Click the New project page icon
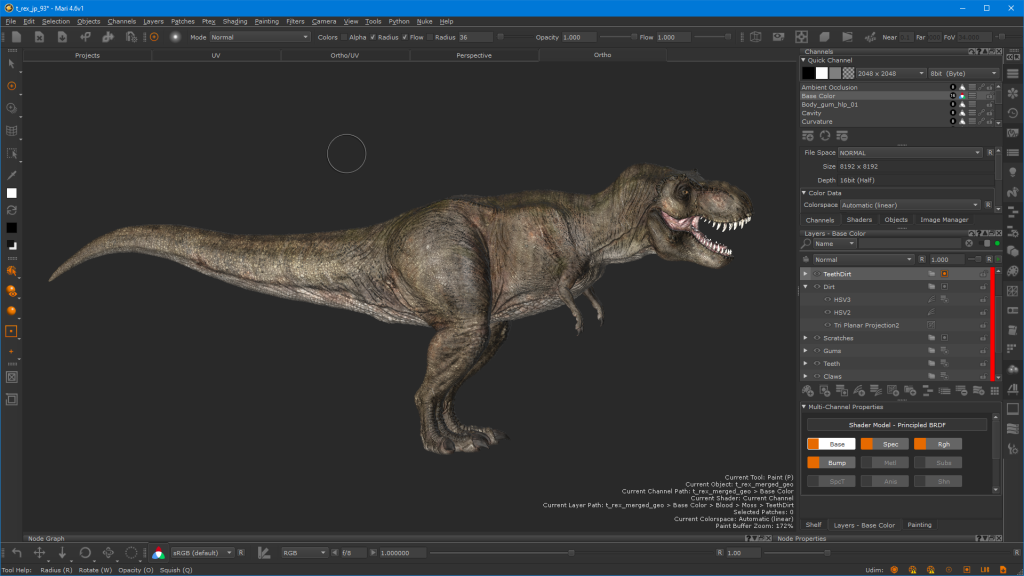Image resolution: width=1024 pixels, height=576 pixels. [16, 37]
